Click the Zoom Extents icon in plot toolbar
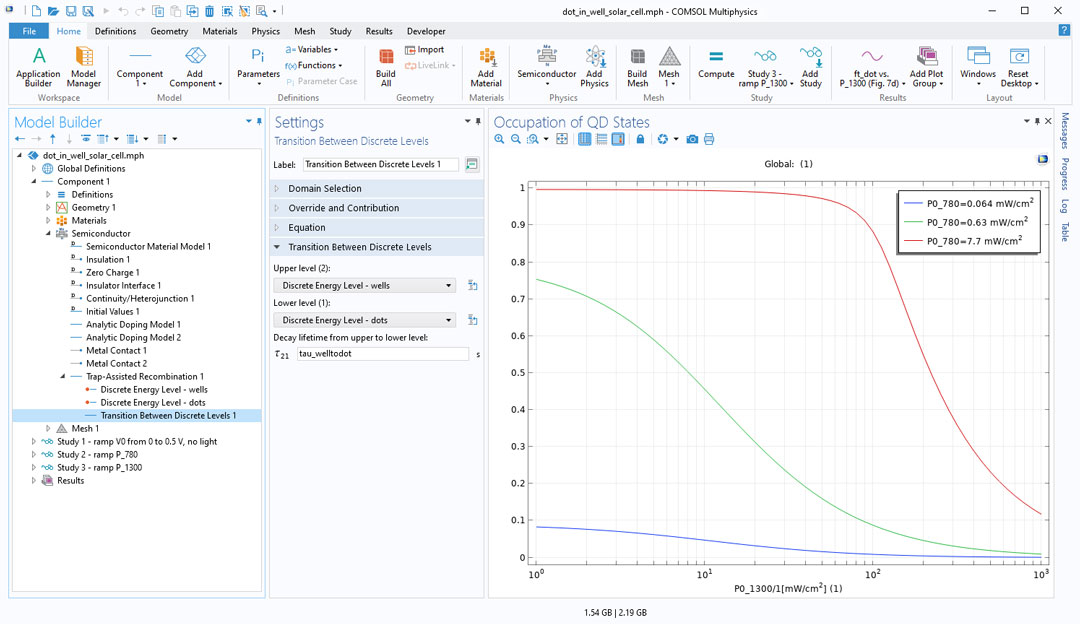The image size is (1080, 624). click(562, 139)
